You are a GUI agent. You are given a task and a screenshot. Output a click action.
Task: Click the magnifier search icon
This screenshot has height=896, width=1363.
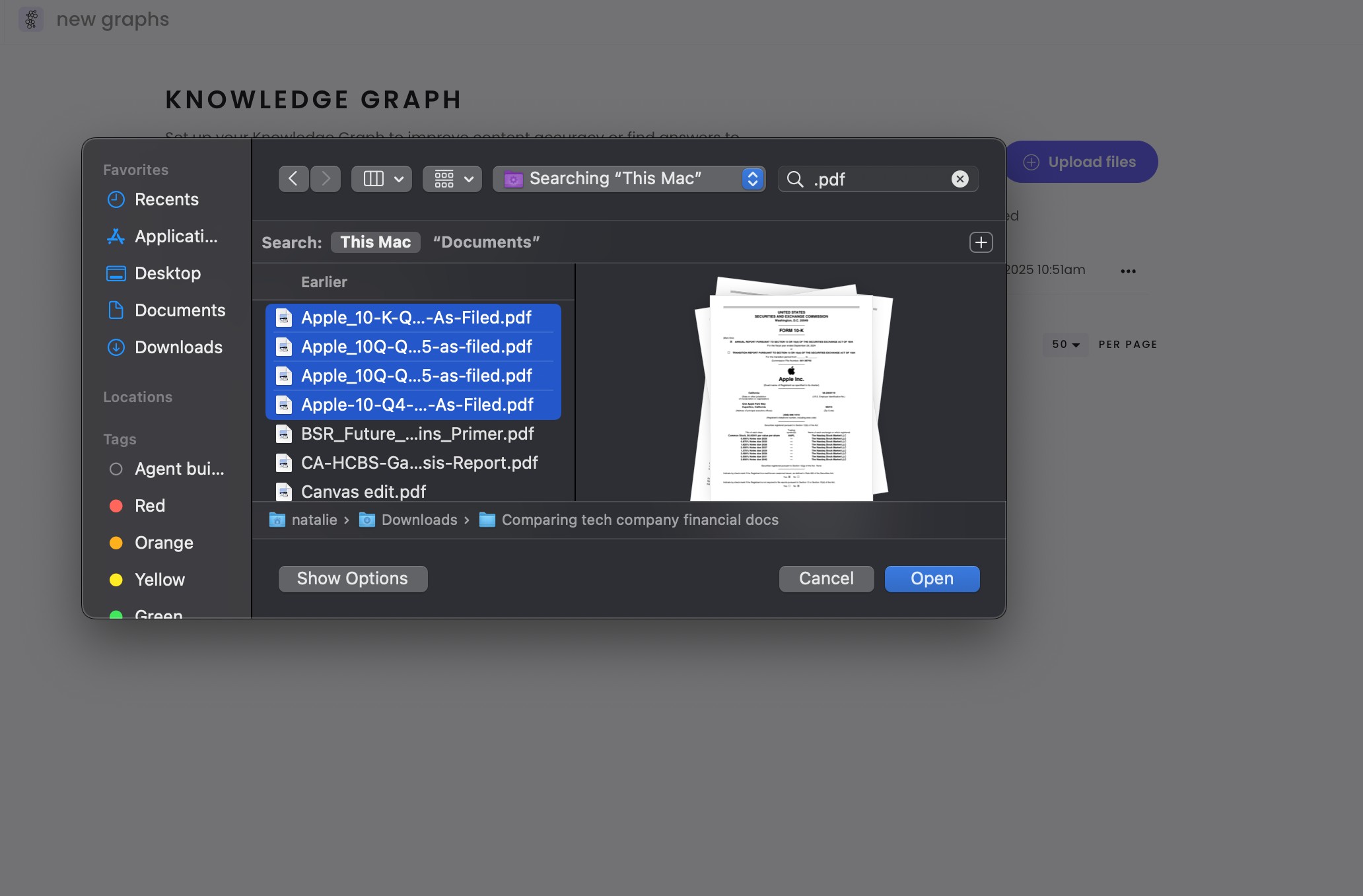pyautogui.click(x=795, y=180)
